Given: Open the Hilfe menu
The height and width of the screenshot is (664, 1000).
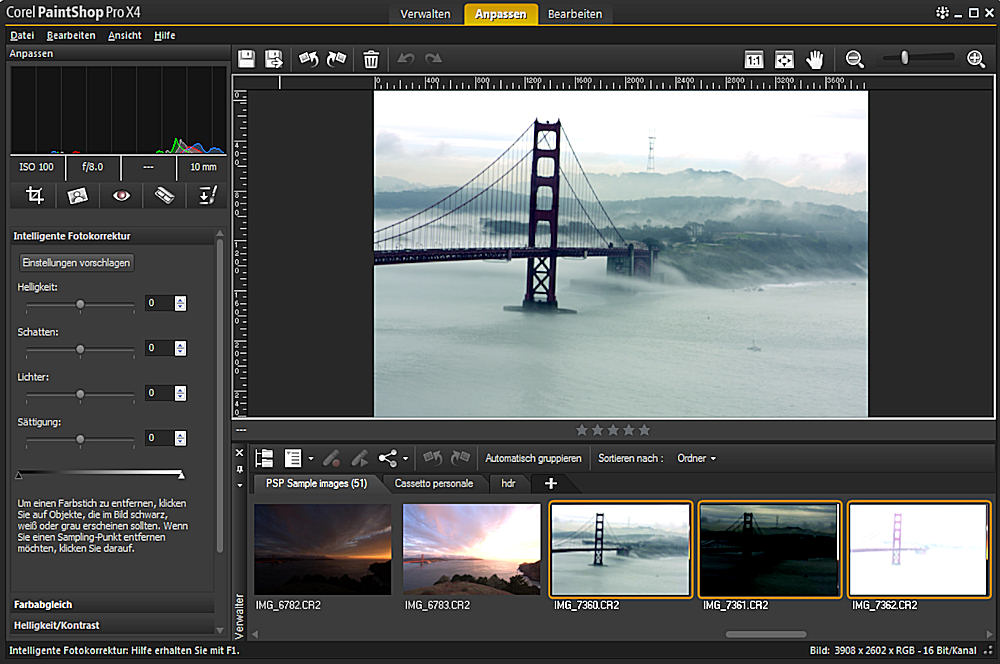Looking at the screenshot, I should click(x=165, y=36).
